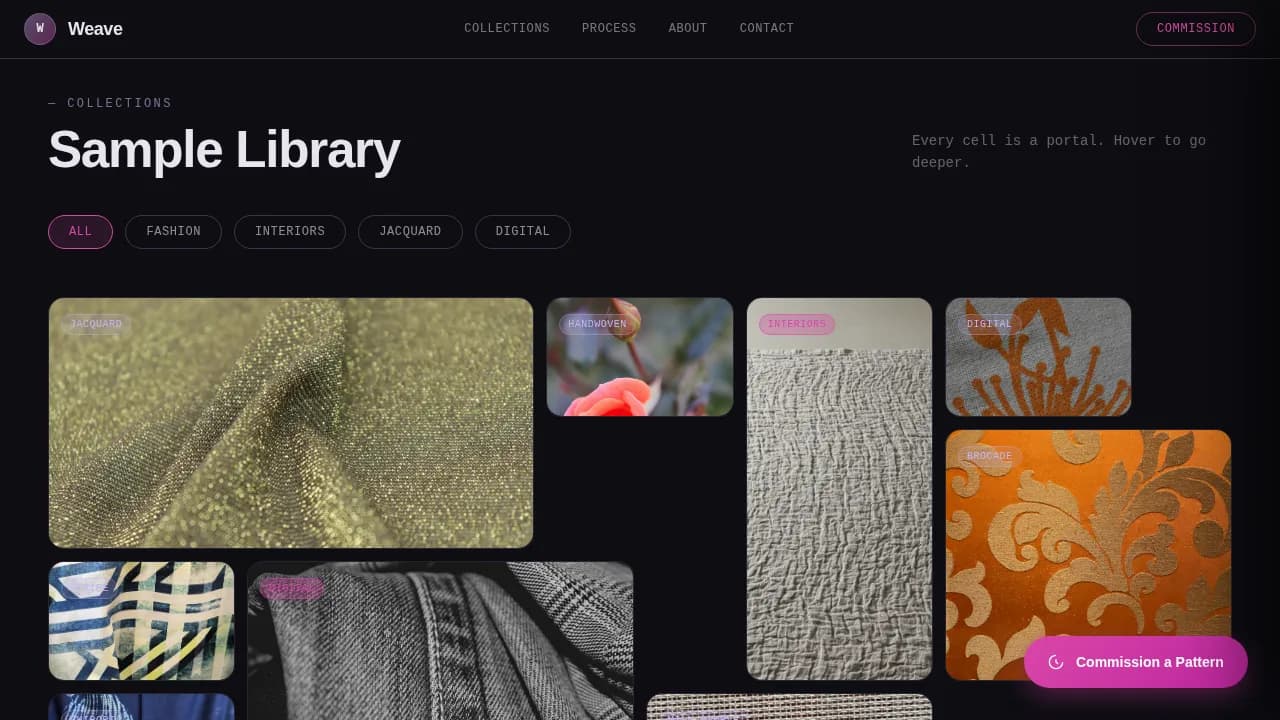The height and width of the screenshot is (720, 1280).
Task: Click the pink Interiors tag label
Action: tap(797, 324)
